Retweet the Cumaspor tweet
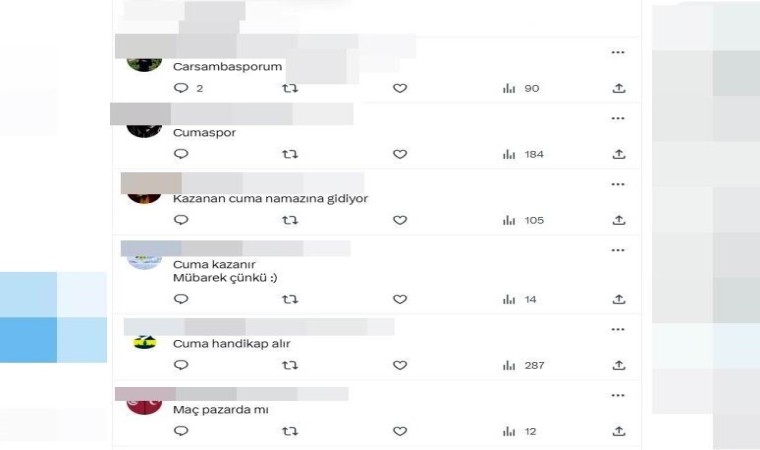760x450 pixels. [290, 154]
